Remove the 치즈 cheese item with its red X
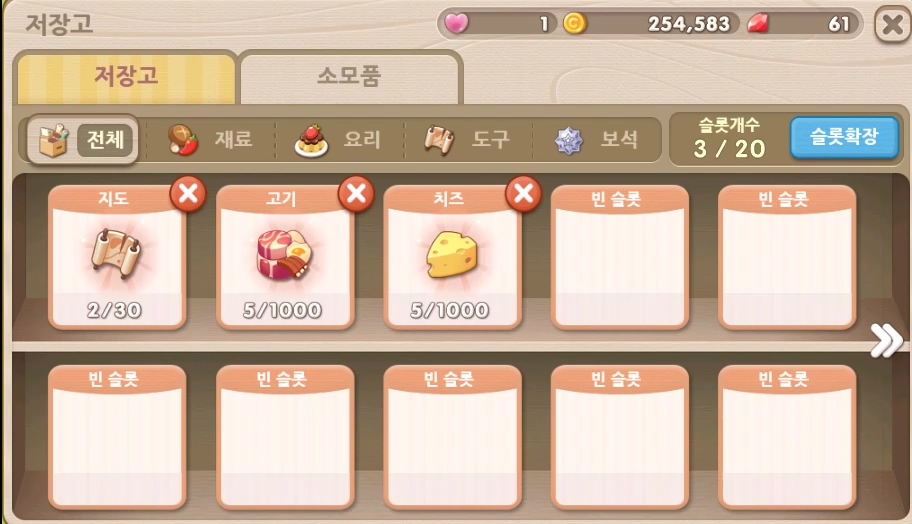The image size is (912, 524). click(x=523, y=194)
